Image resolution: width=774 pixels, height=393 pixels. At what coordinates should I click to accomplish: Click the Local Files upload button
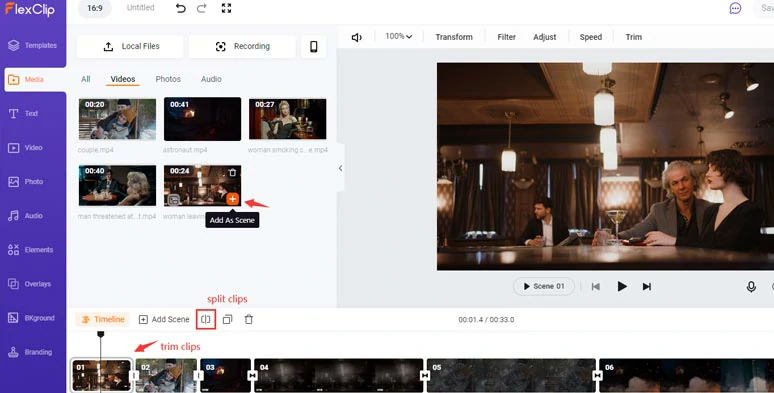pos(130,46)
